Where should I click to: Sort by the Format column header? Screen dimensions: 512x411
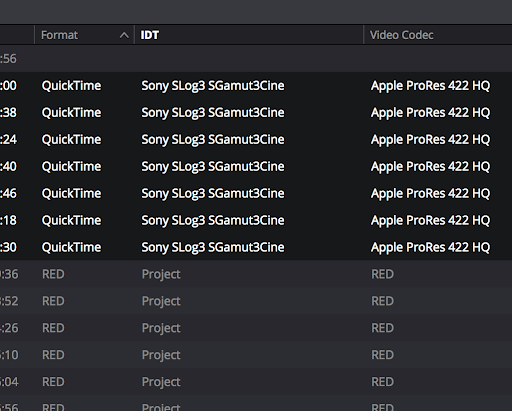84,35
